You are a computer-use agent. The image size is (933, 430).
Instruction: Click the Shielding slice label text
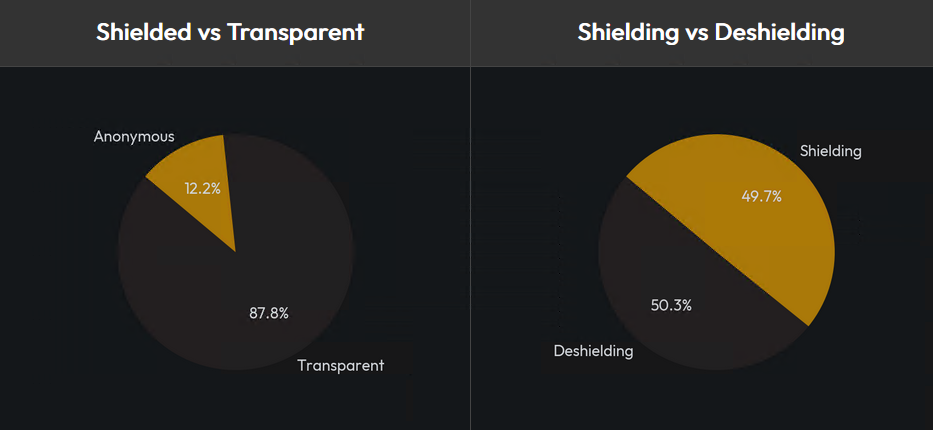click(x=830, y=151)
